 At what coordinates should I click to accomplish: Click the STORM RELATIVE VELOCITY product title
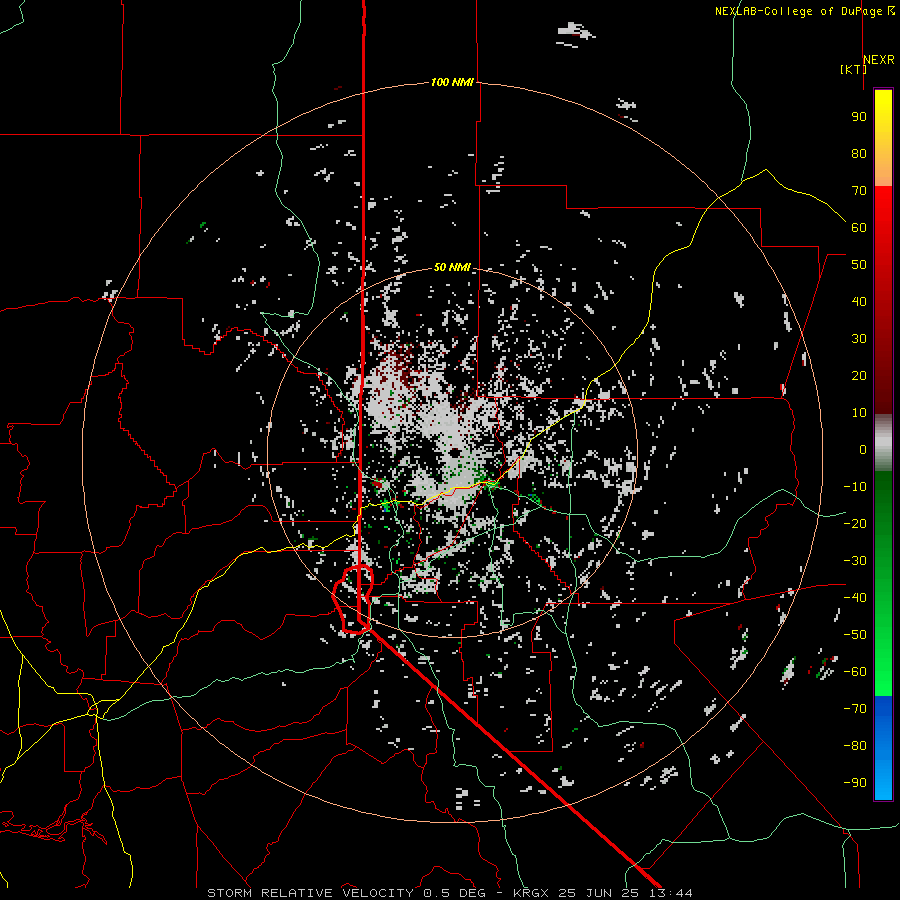310,893
